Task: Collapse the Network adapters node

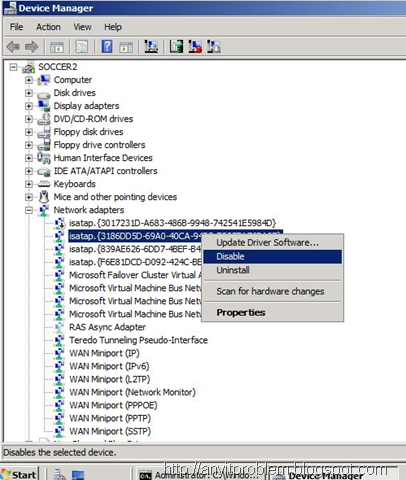Action: click(29, 210)
